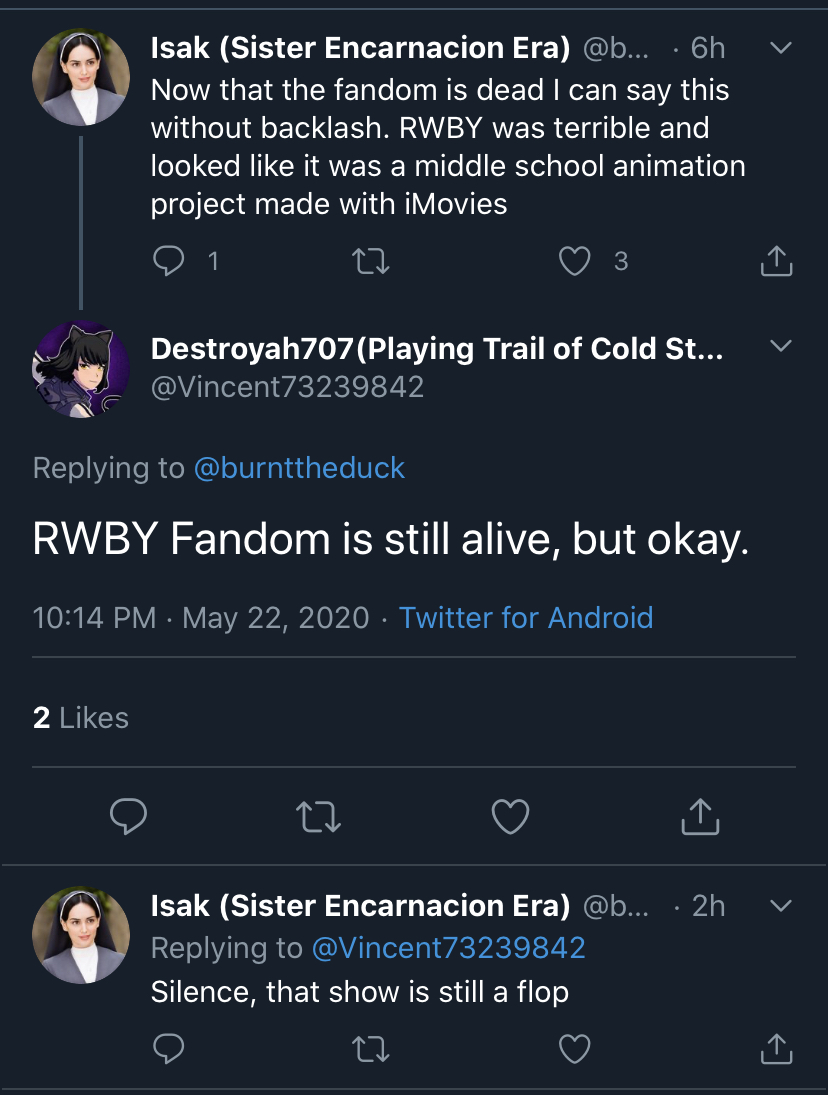The image size is (828, 1095).
Task: Retweet Destroyah707's fandom still alive tweet
Action: point(318,816)
